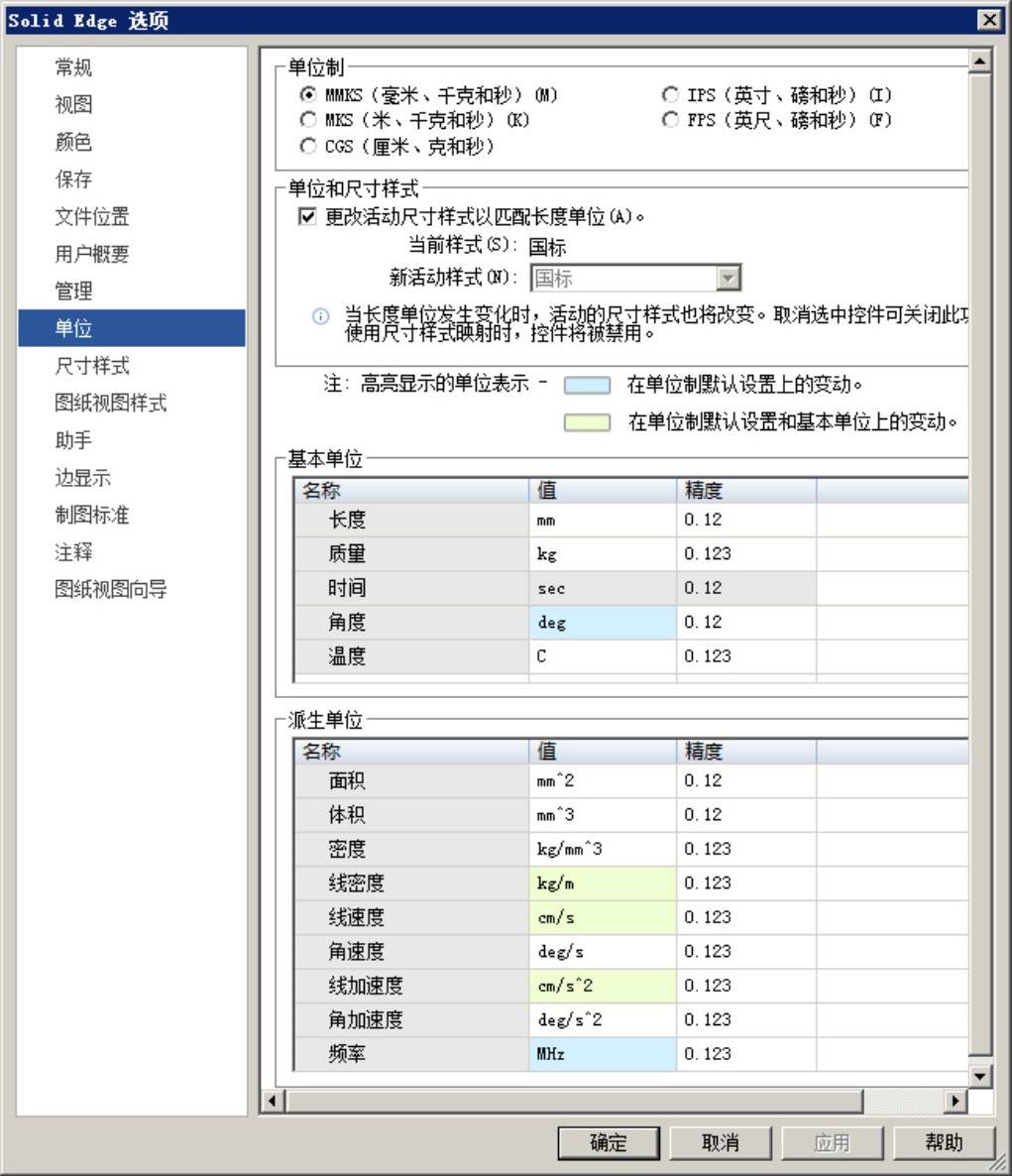The height and width of the screenshot is (1176, 1012).
Task: Click the 温度 value cell C
Action: [603, 656]
